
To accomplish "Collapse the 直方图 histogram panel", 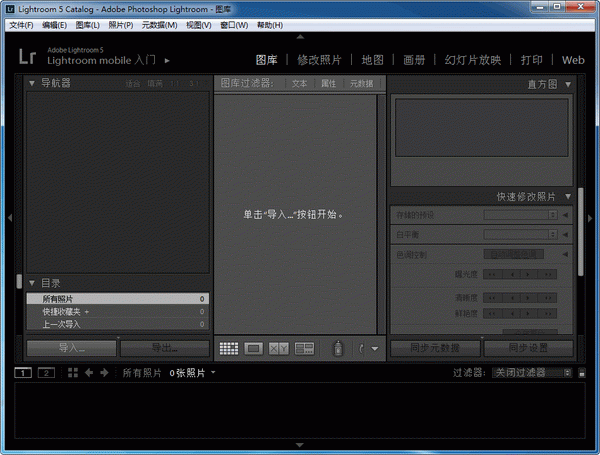I will point(568,84).
